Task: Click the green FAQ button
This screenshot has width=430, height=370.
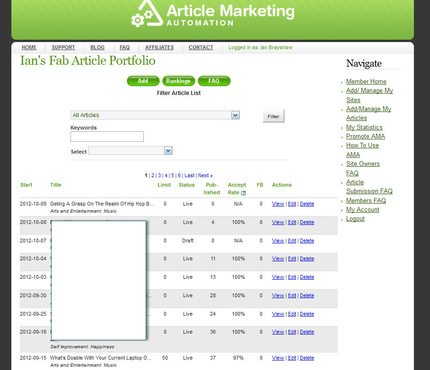Action: tap(214, 81)
